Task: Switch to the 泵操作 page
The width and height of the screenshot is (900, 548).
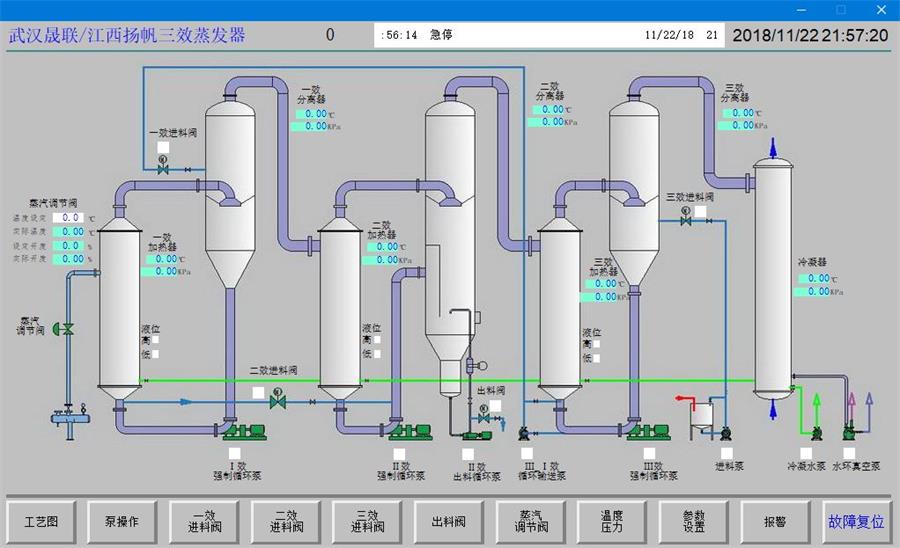Action: pyautogui.click(x=122, y=521)
